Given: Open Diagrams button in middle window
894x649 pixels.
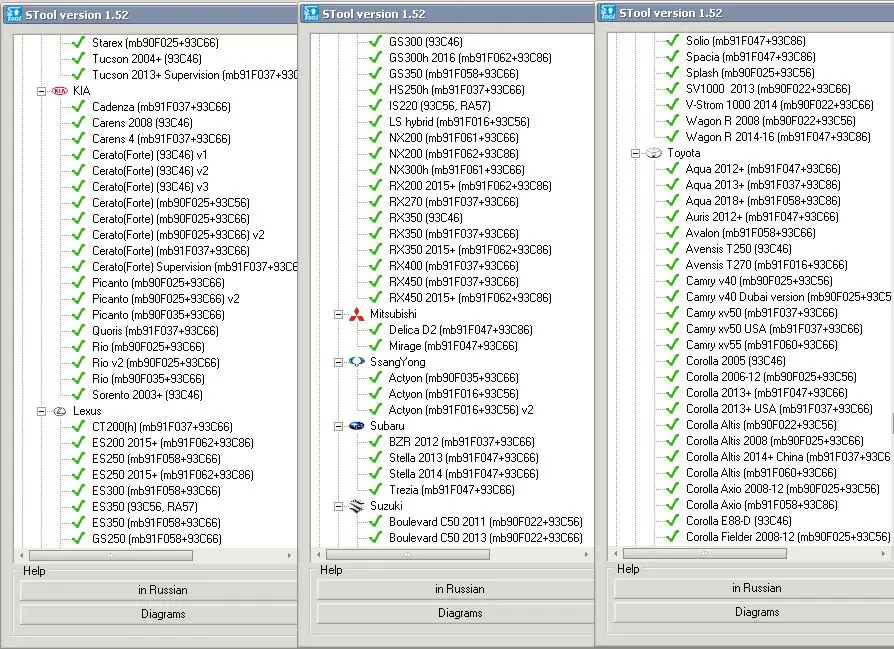Looking at the screenshot, I should coord(456,613).
